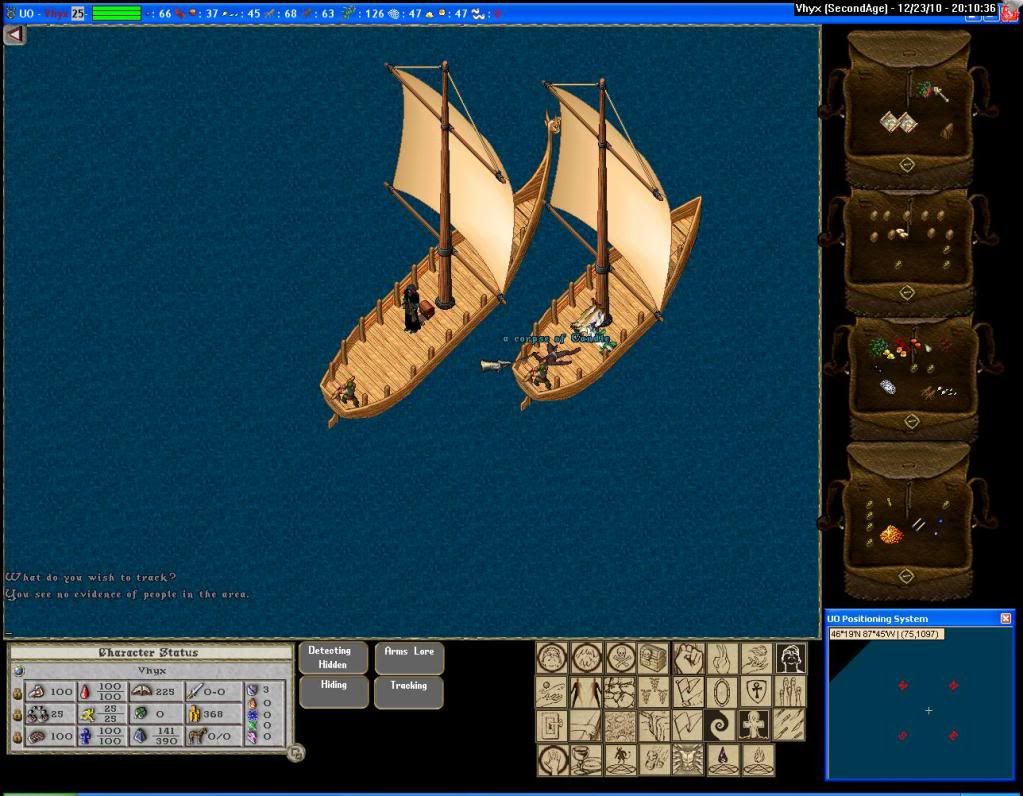This screenshot has height=796, width=1023.
Task: Click the dark water drop elemental spell icon
Action: pos(722,759)
